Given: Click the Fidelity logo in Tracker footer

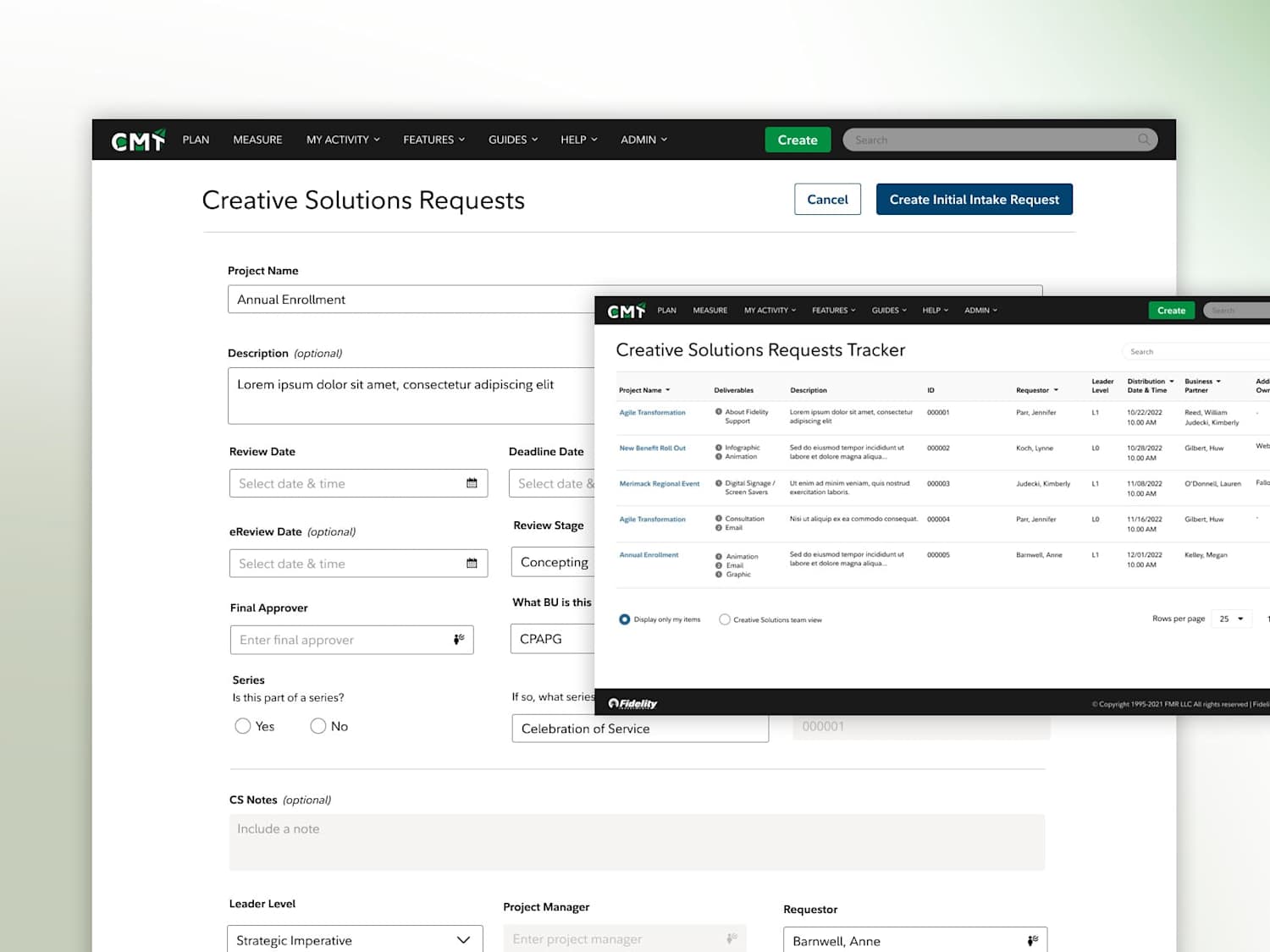Looking at the screenshot, I should 632,703.
